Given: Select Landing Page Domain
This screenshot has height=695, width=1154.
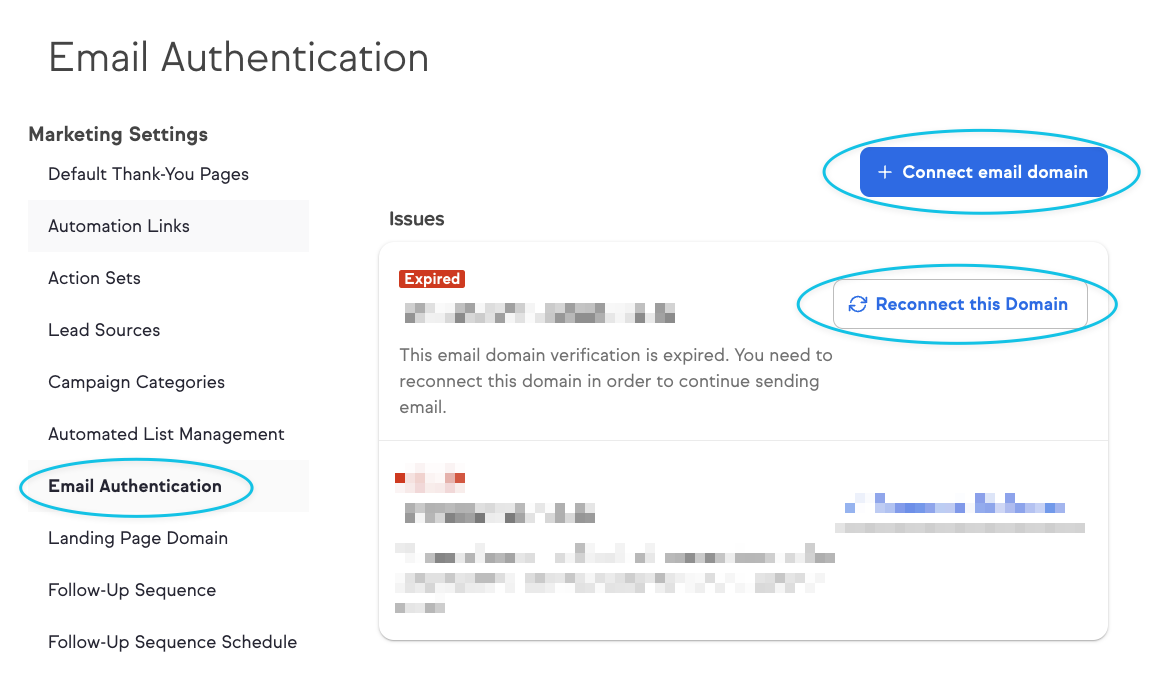Looking at the screenshot, I should 137,538.
